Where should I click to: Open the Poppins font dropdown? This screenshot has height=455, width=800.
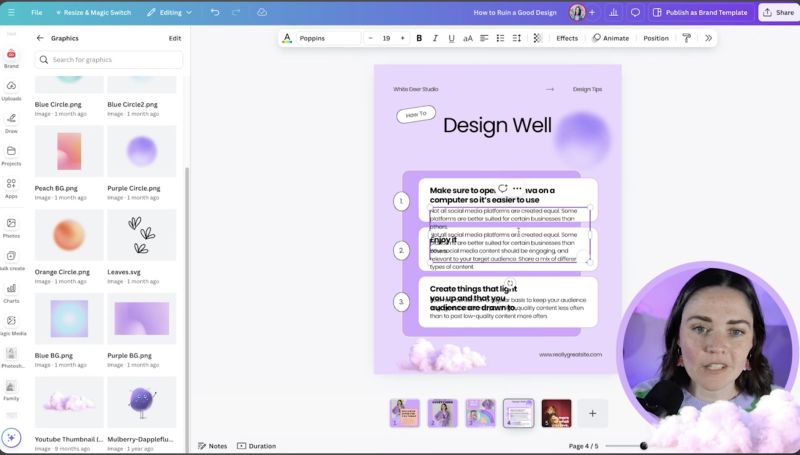(x=328, y=38)
